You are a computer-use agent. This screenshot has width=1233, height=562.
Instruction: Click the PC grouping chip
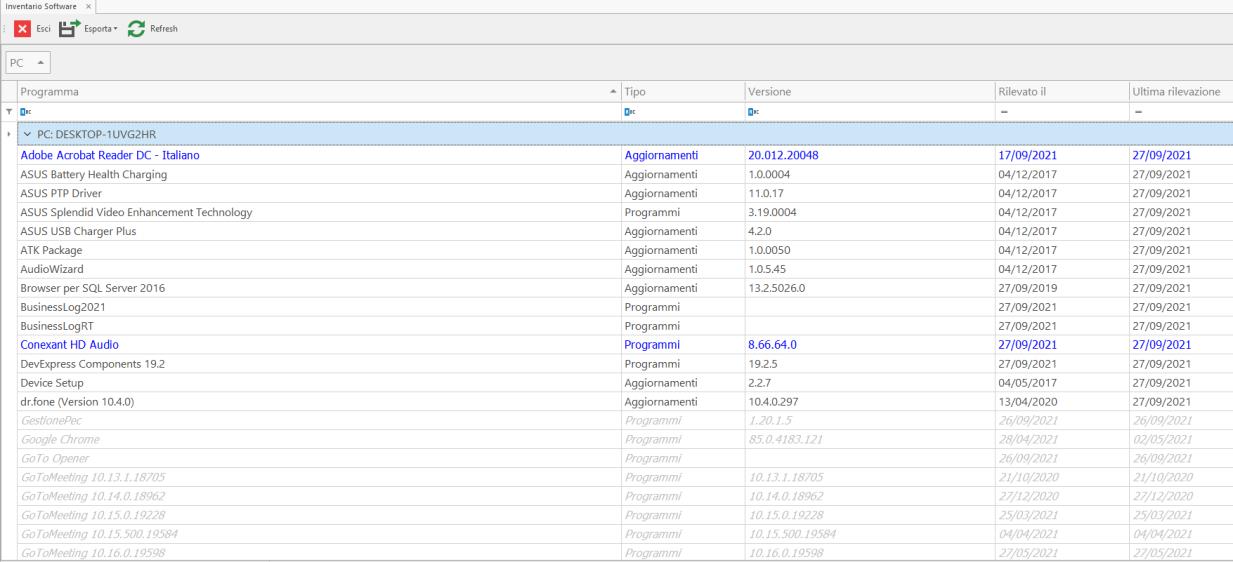27,62
